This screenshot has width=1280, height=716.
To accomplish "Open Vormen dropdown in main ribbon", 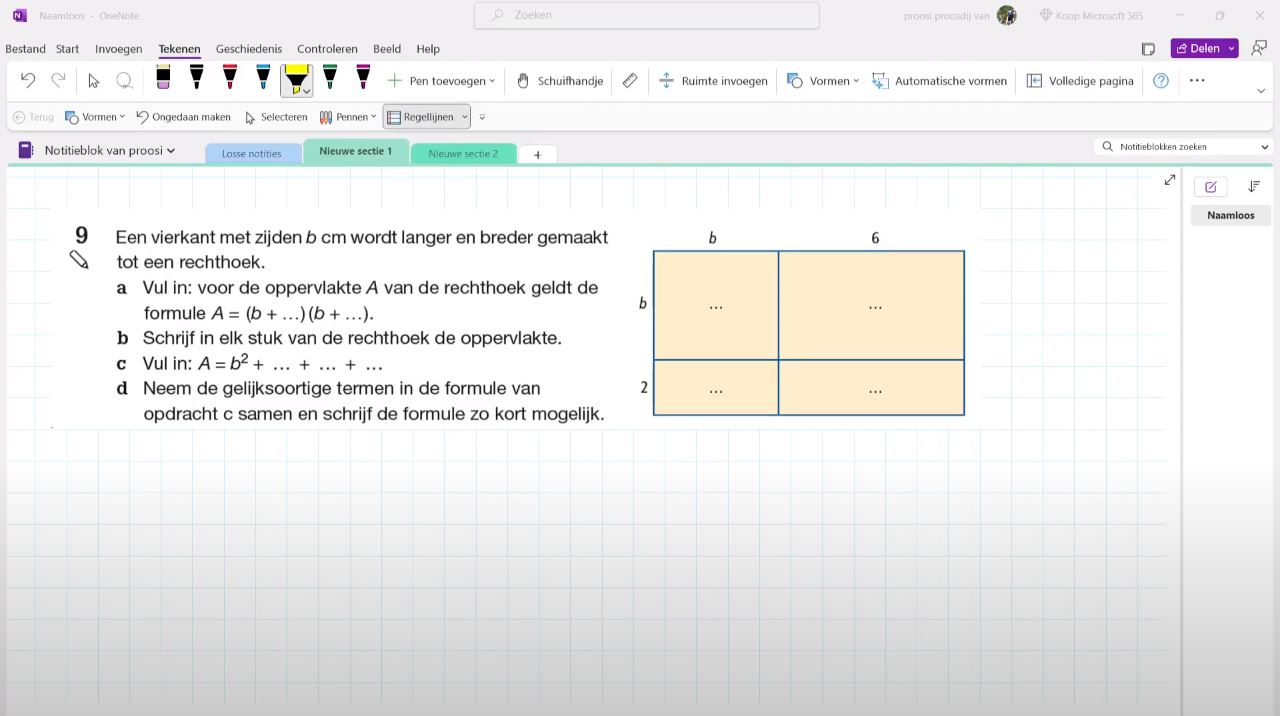I will coord(822,81).
